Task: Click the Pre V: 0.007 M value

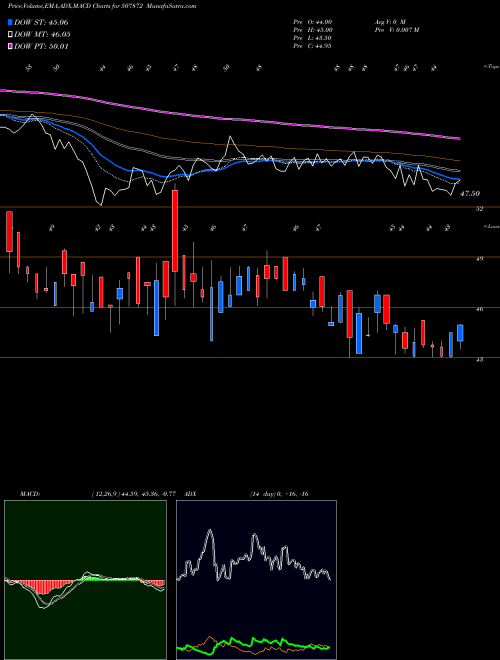Action: tap(396, 30)
